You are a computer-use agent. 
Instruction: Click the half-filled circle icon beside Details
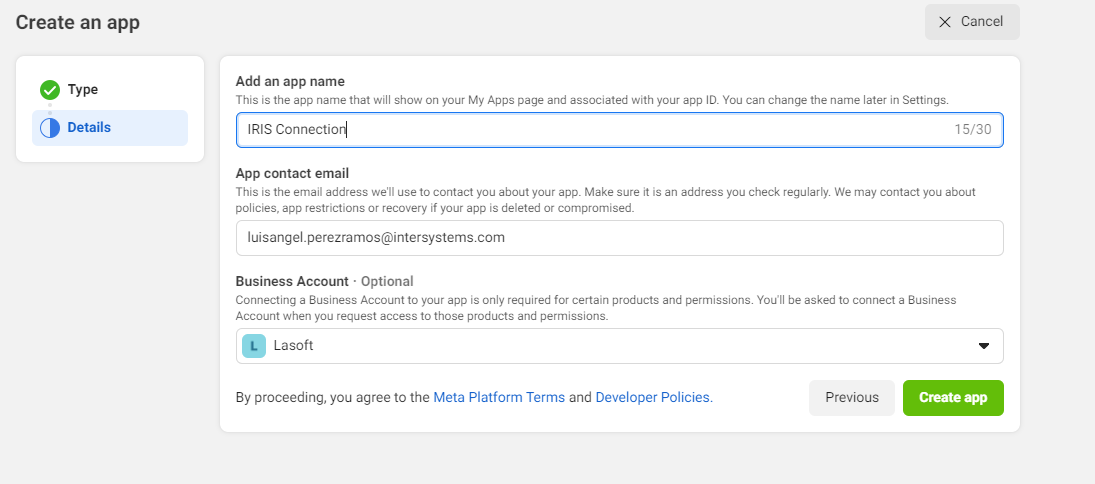click(x=50, y=128)
